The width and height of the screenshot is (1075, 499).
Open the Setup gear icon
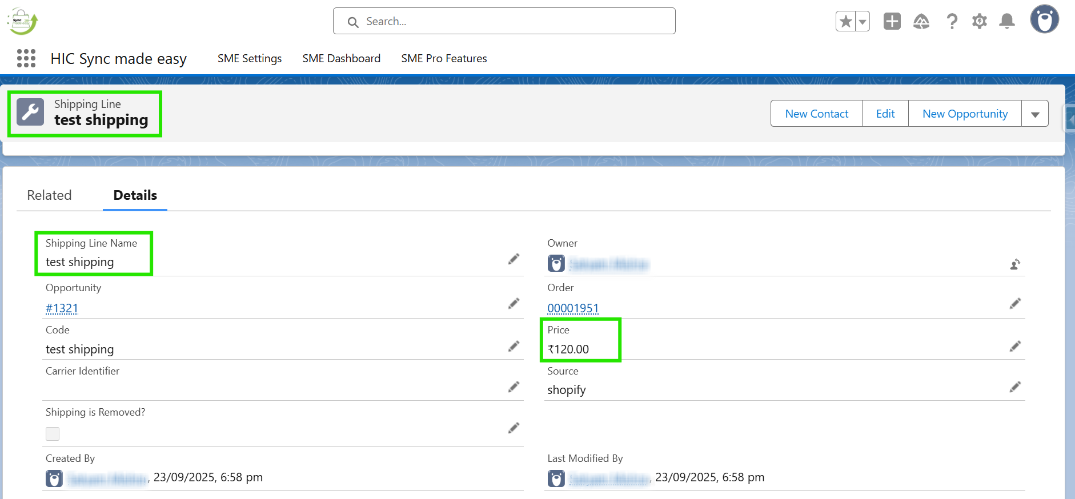click(979, 21)
